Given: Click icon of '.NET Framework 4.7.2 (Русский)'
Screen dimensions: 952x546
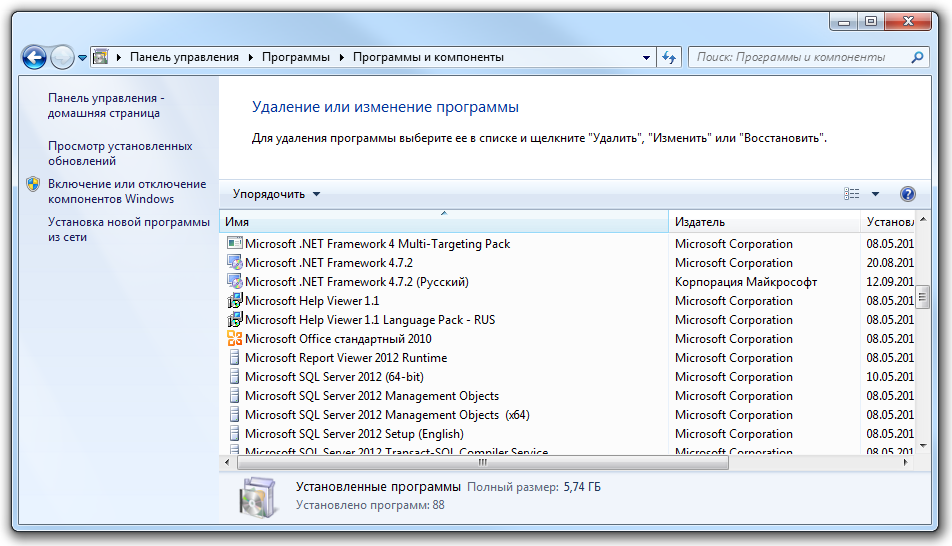Looking at the screenshot, I should coord(234,281).
